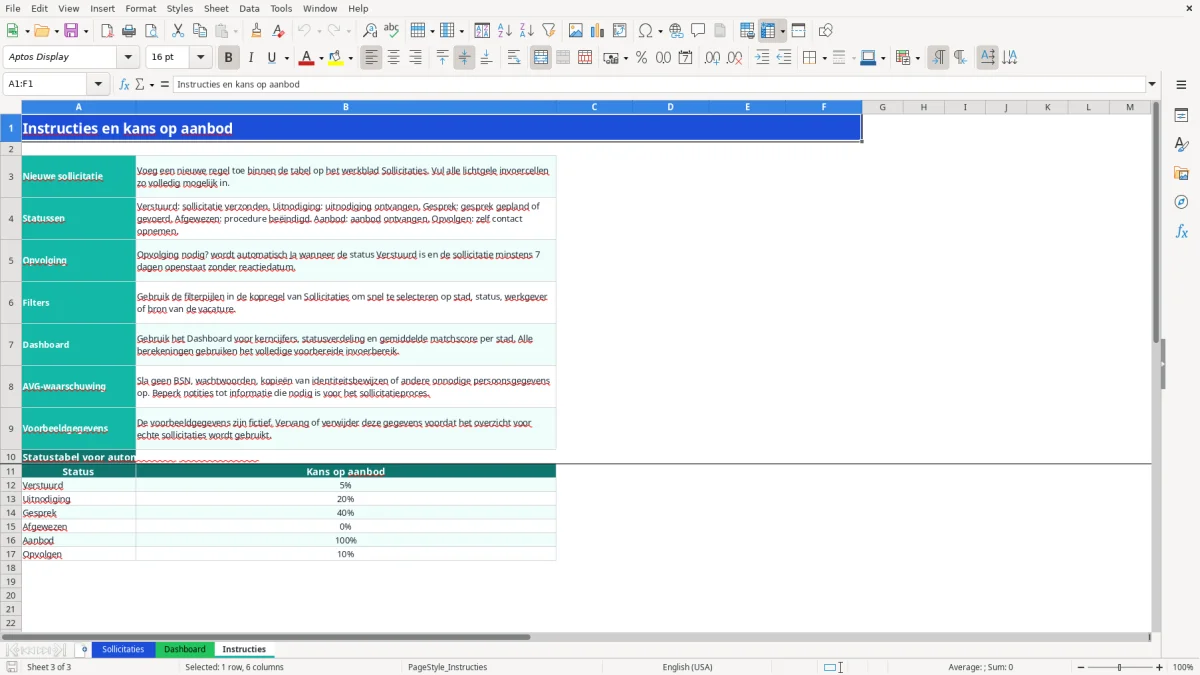Image resolution: width=1200 pixels, height=675 pixels.
Task: Open the underline style dropdown arrow
Action: pos(286,58)
